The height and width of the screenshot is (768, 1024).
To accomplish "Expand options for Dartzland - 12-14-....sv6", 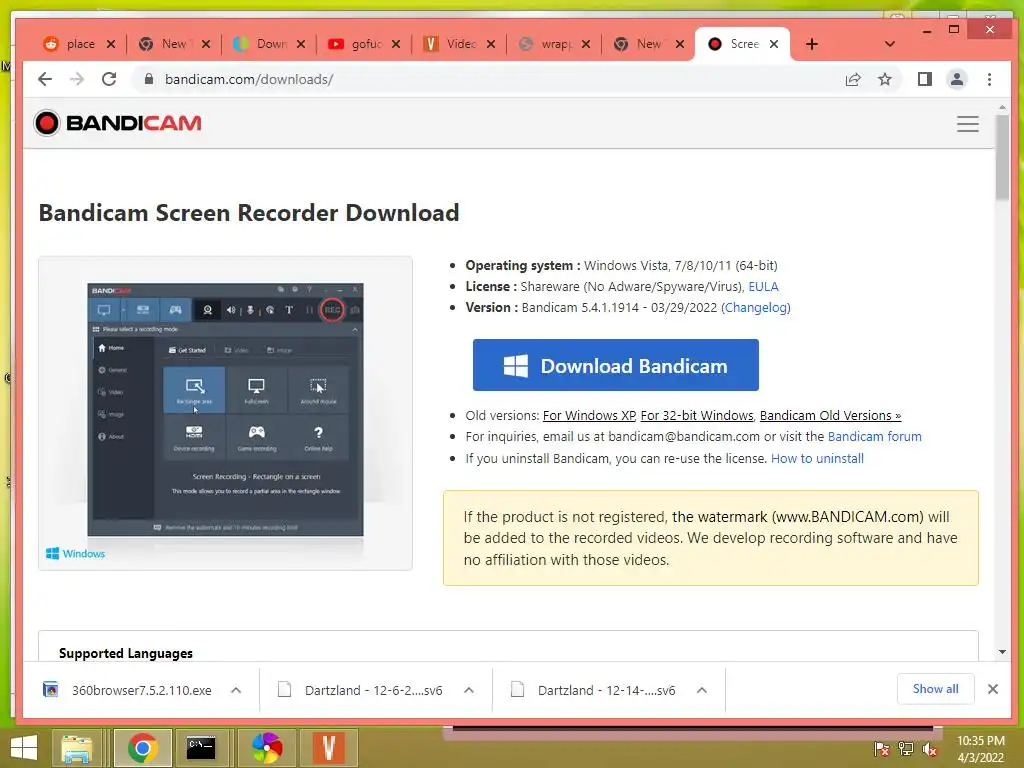I will pyautogui.click(x=702, y=690).
